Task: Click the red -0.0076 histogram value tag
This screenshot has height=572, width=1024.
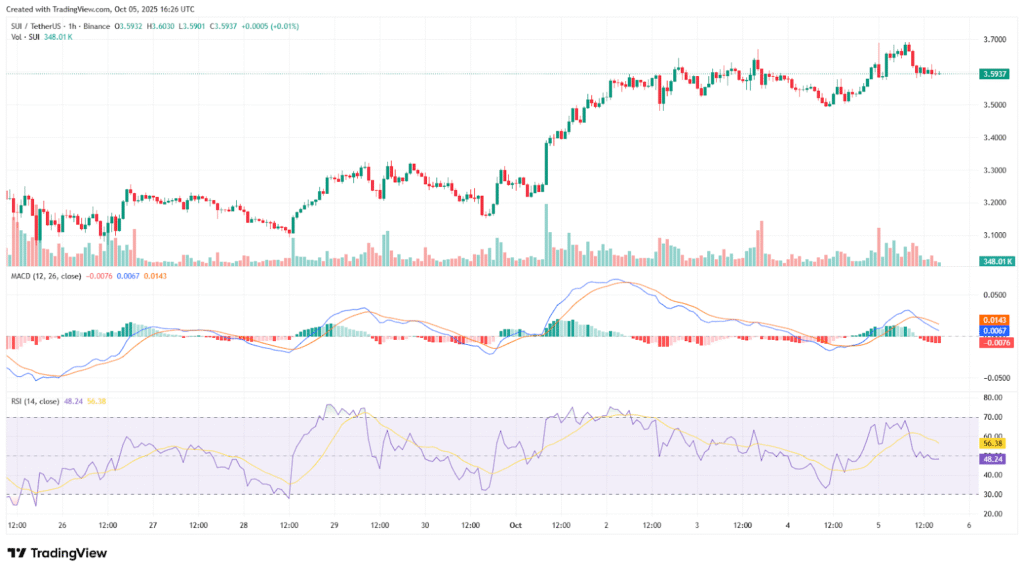Action: [995, 342]
